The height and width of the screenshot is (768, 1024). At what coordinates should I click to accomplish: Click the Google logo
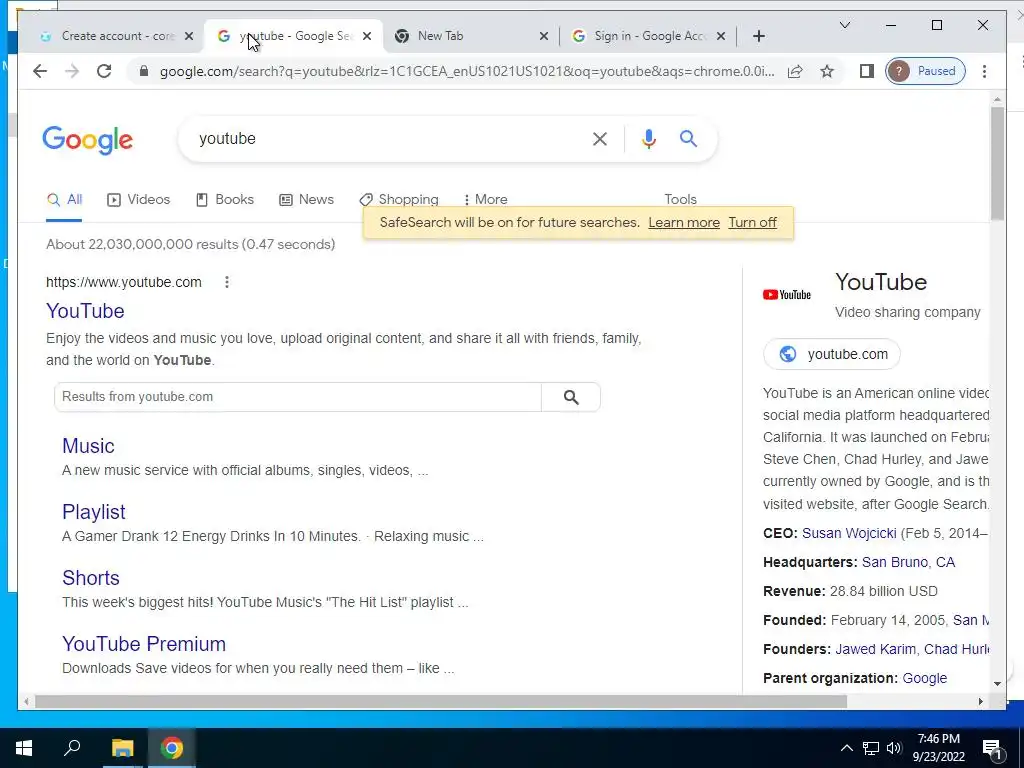click(x=88, y=140)
